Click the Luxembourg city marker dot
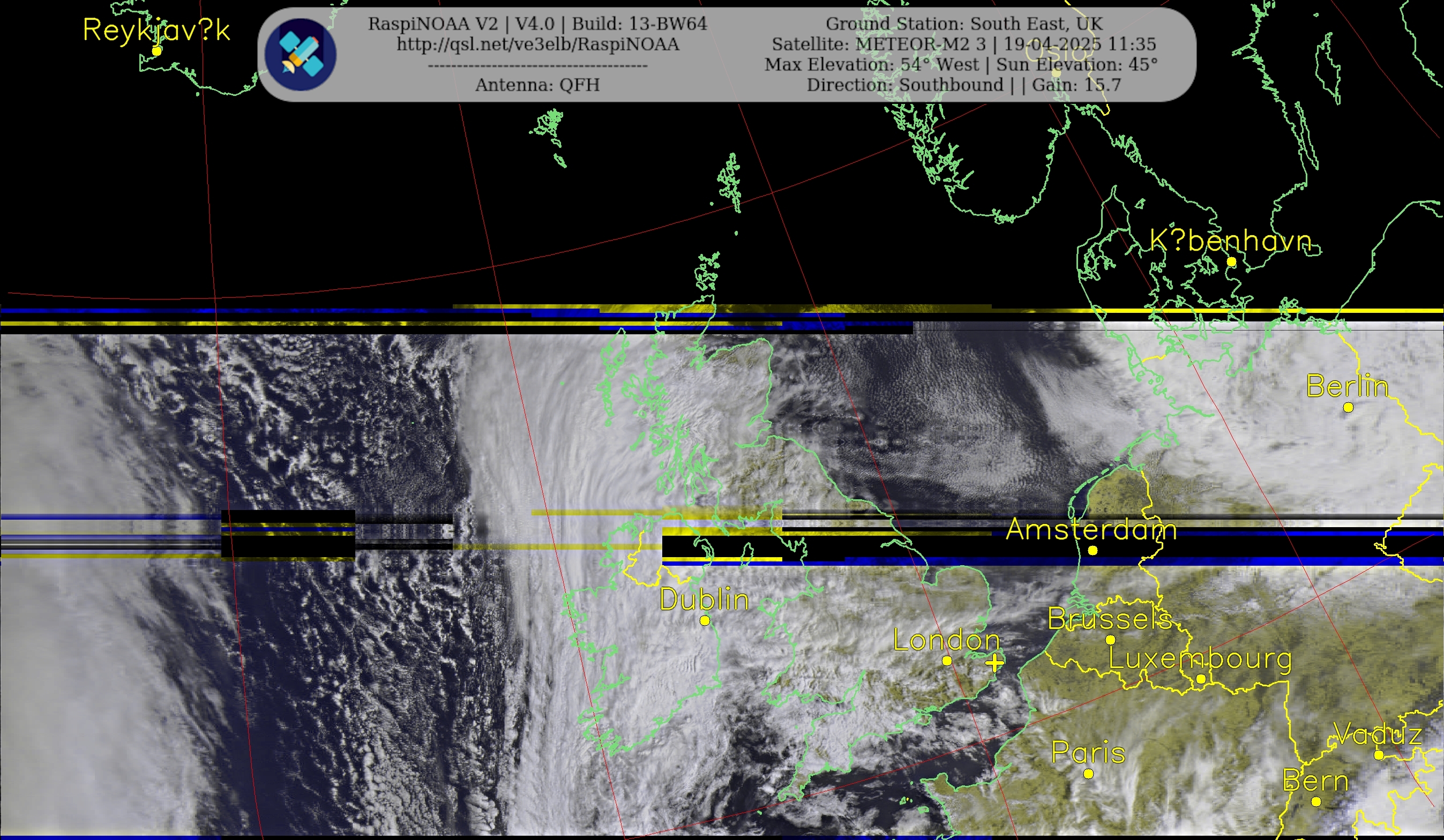The height and width of the screenshot is (840, 1444). 1201,679
